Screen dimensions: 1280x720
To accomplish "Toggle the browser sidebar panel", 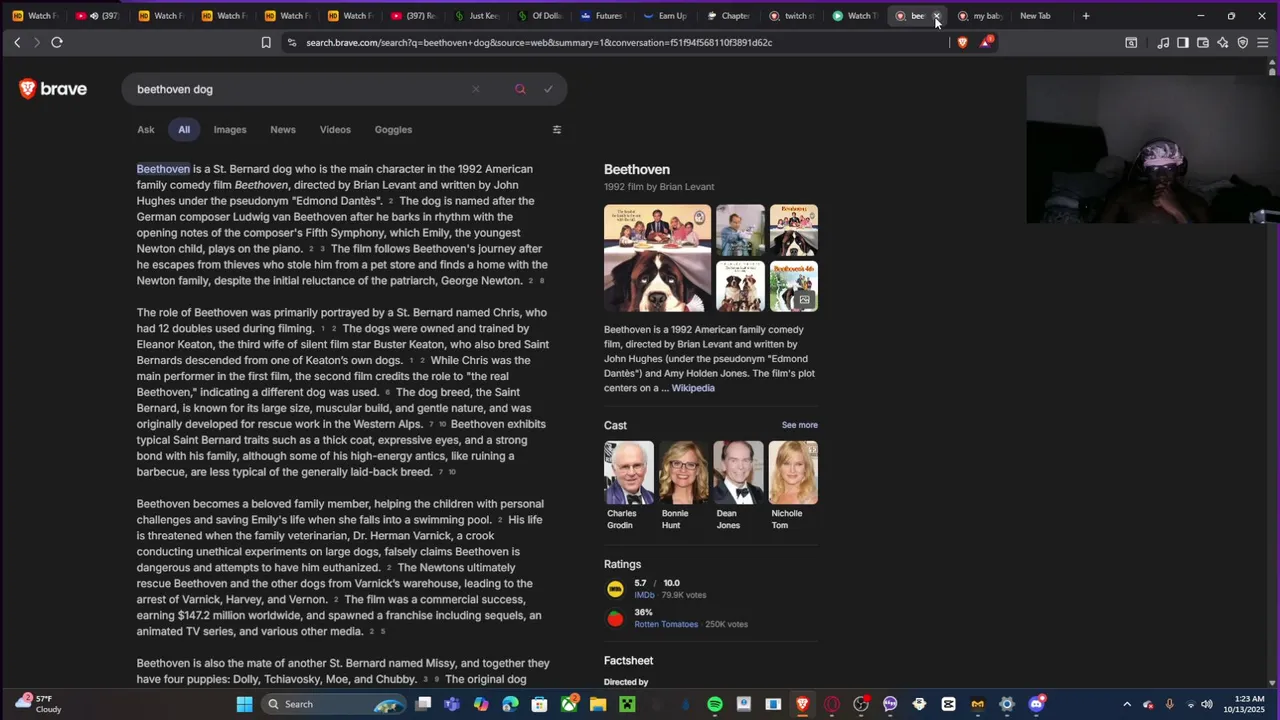I will pos(1183,42).
